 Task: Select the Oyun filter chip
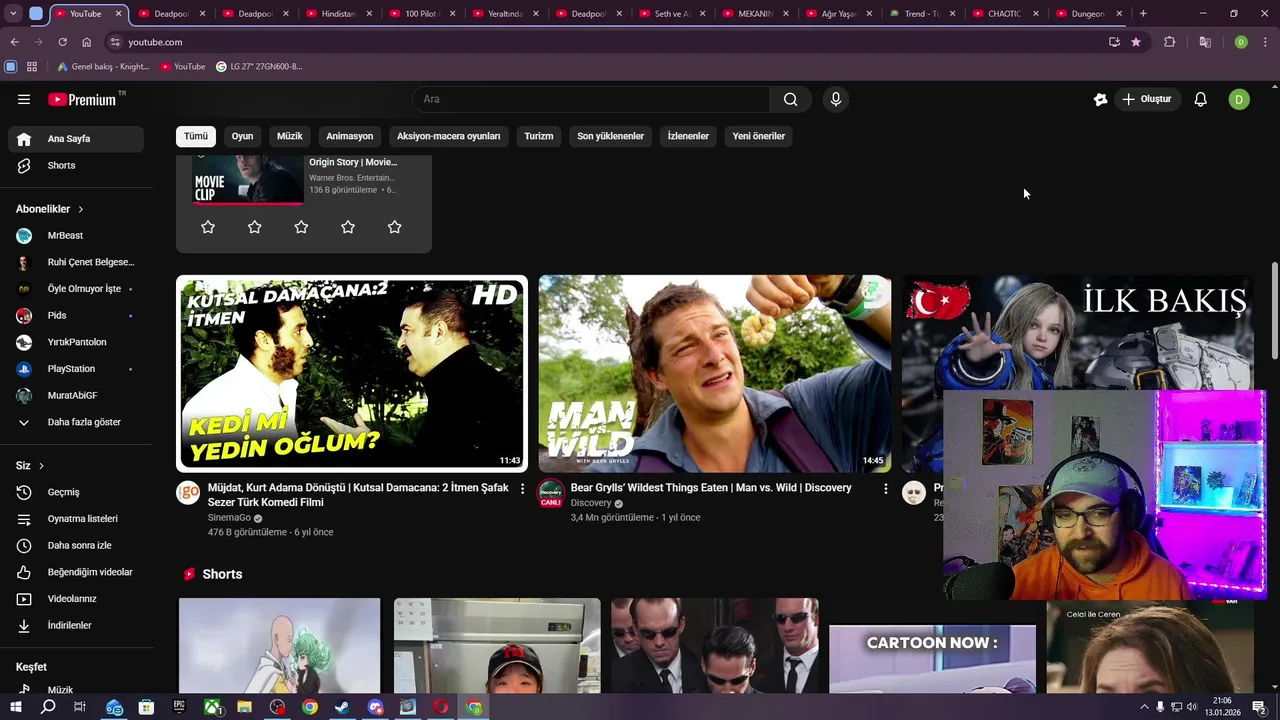tap(243, 136)
